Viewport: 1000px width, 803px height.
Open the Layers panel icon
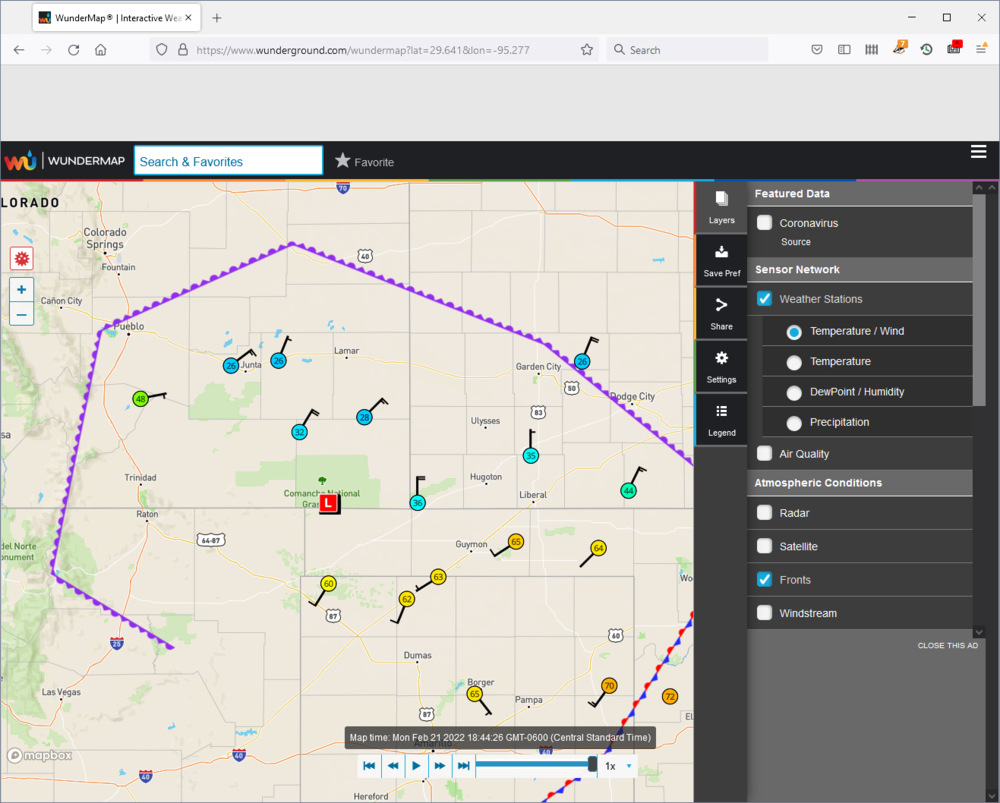tap(721, 206)
